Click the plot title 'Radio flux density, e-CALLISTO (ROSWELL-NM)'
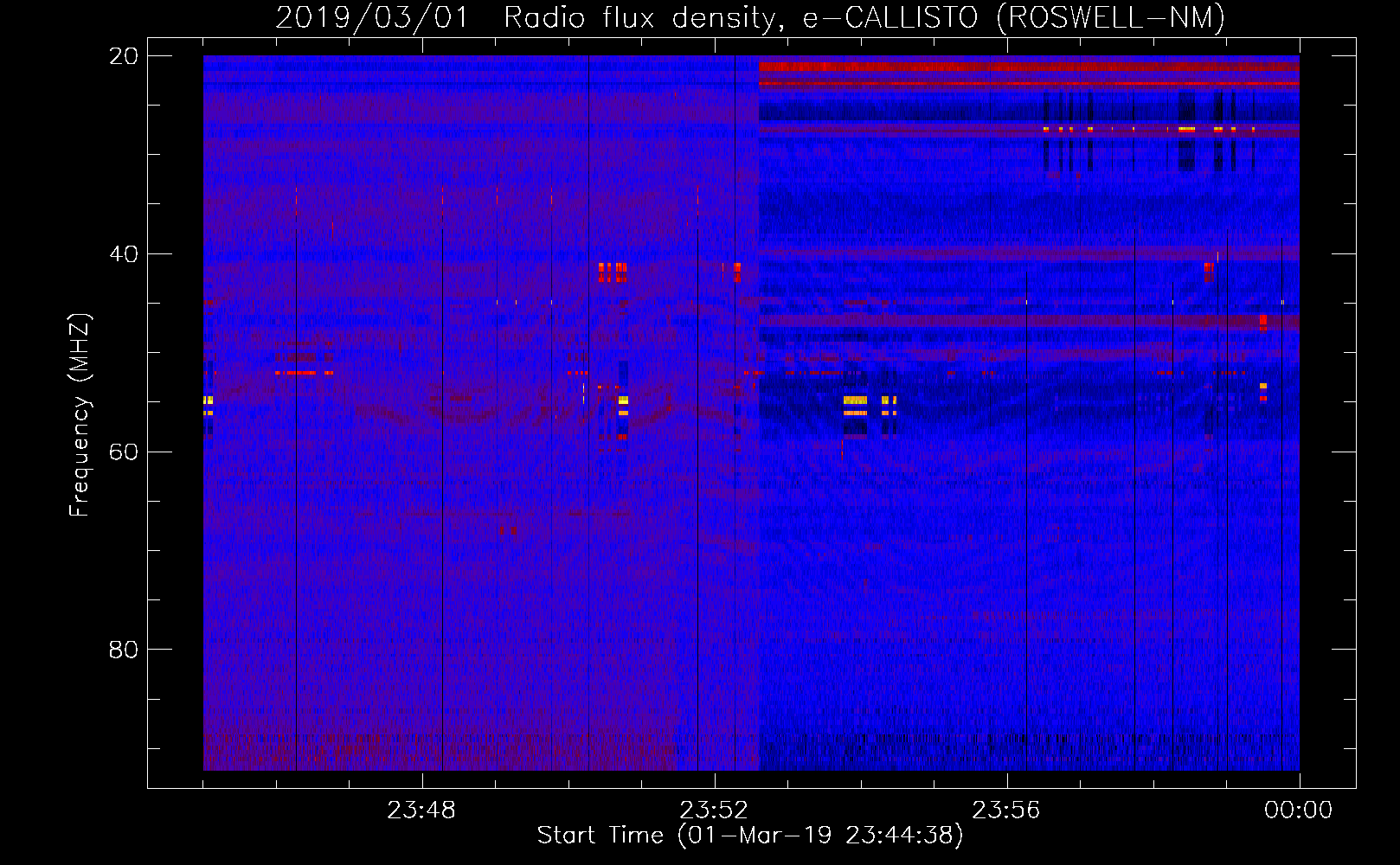Viewport: 1400px width, 865px height. click(x=864, y=17)
